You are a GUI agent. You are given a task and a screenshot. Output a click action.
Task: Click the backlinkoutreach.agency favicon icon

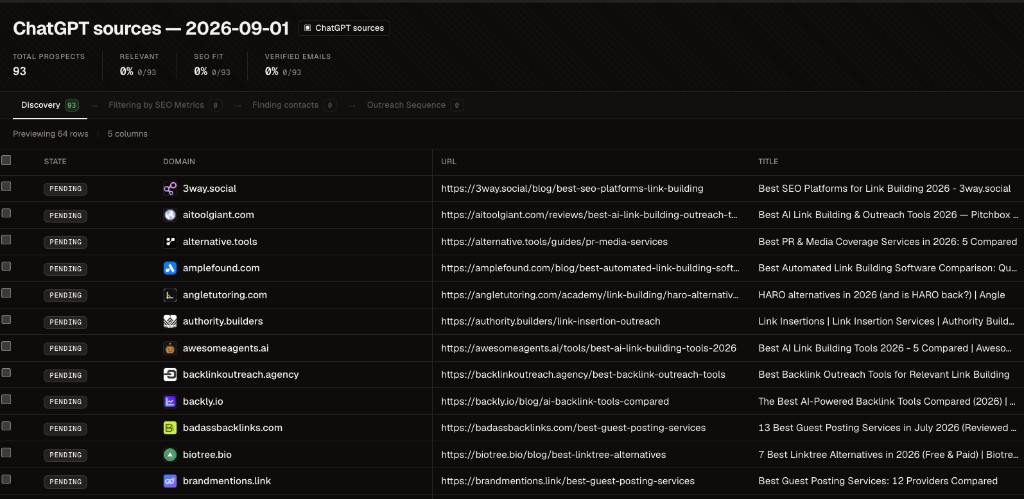click(x=170, y=375)
